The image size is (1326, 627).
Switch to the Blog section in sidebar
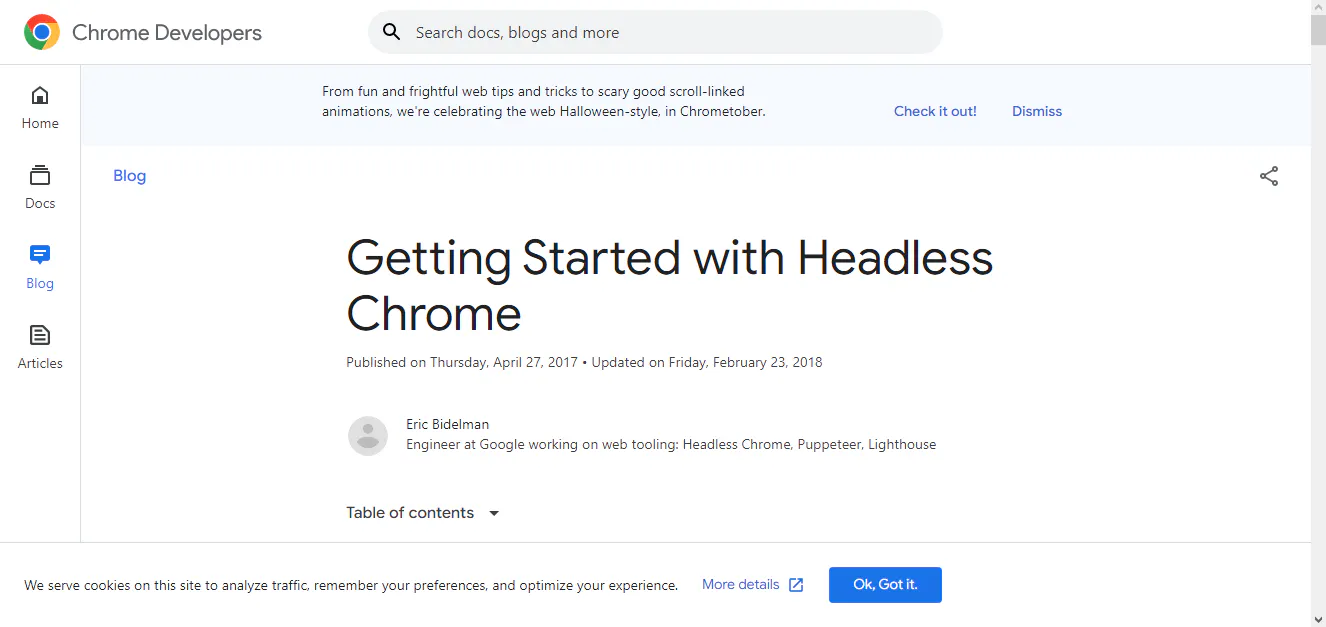(40, 267)
